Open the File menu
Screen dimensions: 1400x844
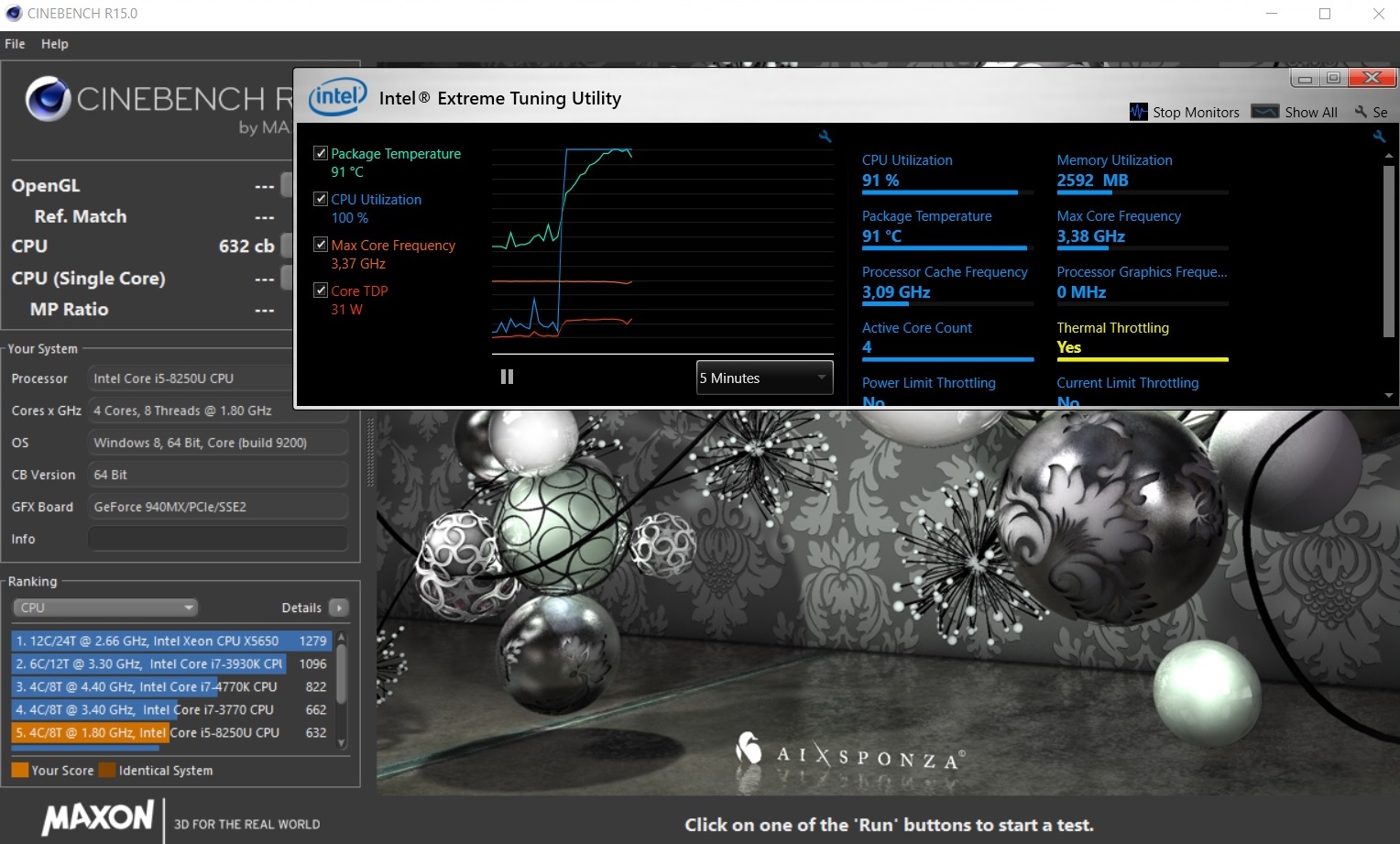pyautogui.click(x=15, y=44)
